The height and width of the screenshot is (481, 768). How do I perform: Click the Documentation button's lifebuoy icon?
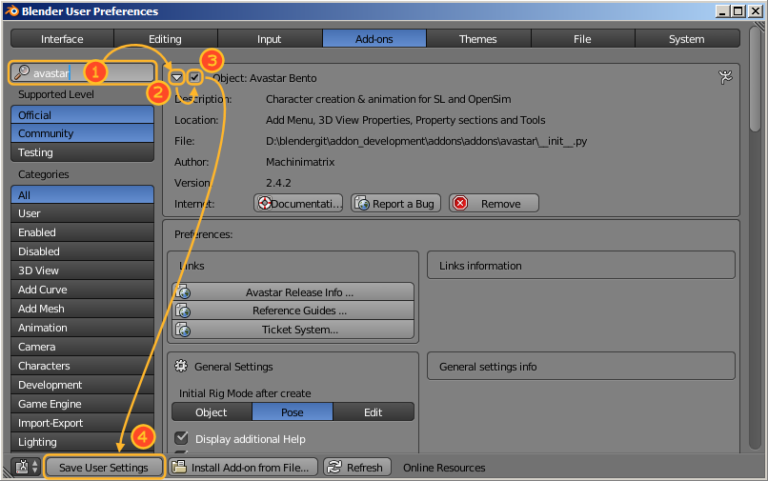pyautogui.click(x=265, y=203)
